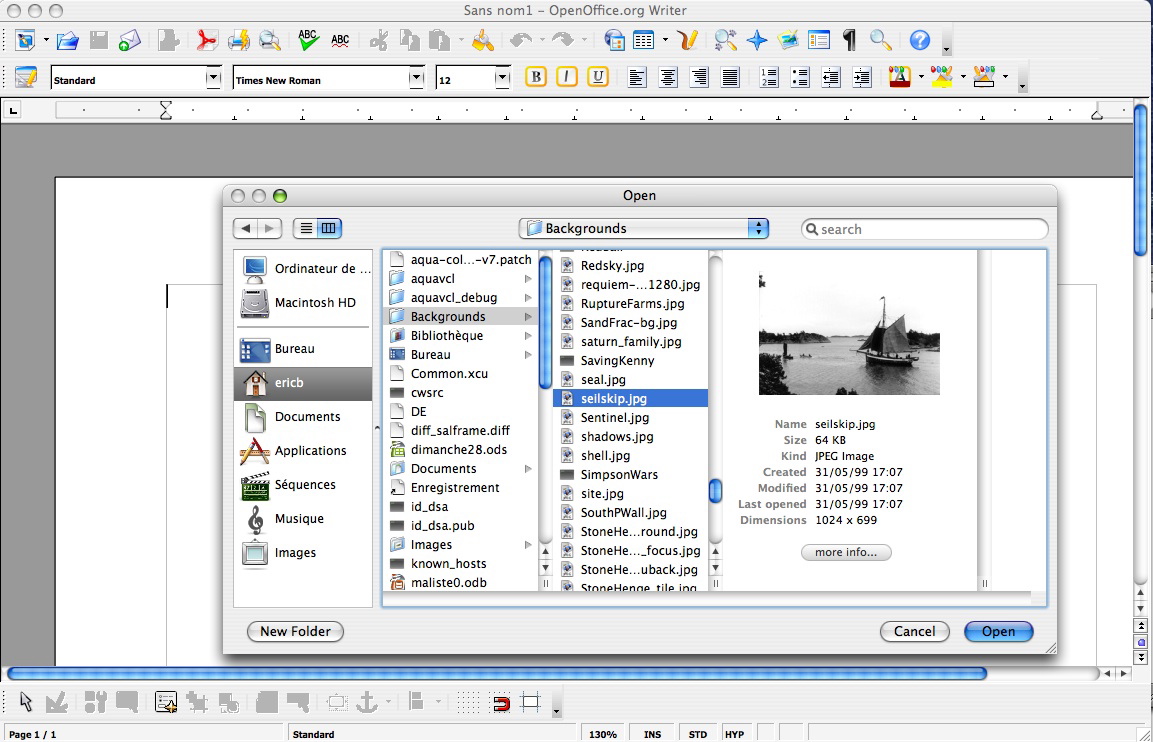Toggle Bold formatting
The image size is (1153, 742).
coord(536,76)
